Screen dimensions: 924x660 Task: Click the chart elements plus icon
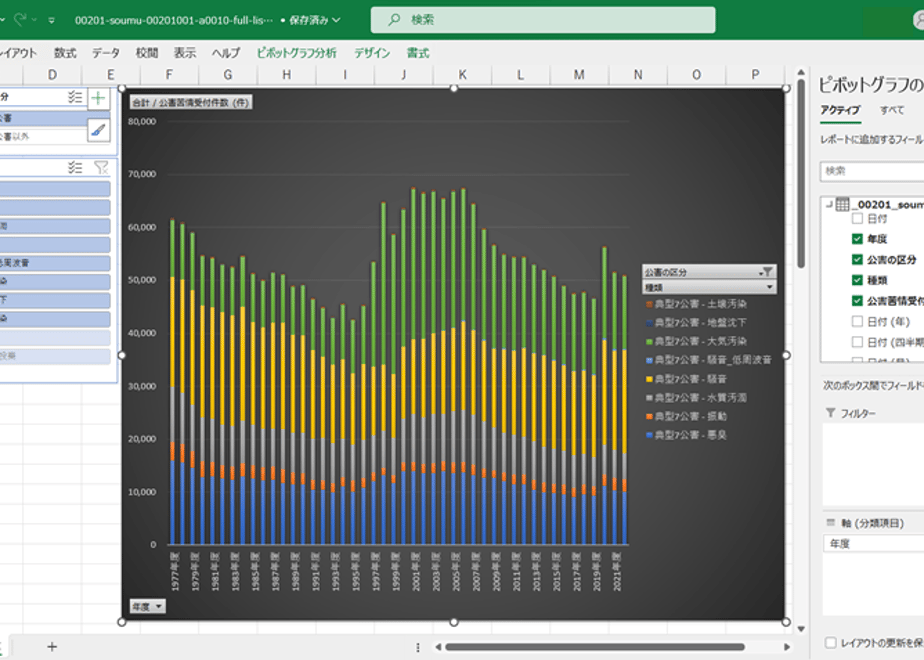(x=98, y=98)
